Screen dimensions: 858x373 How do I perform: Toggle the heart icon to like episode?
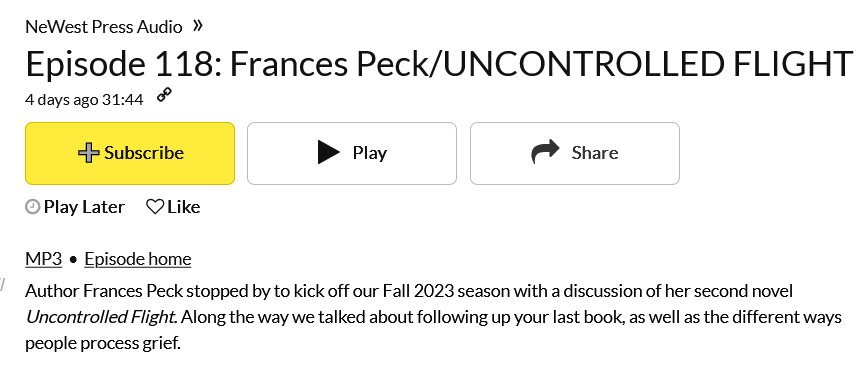(x=155, y=207)
